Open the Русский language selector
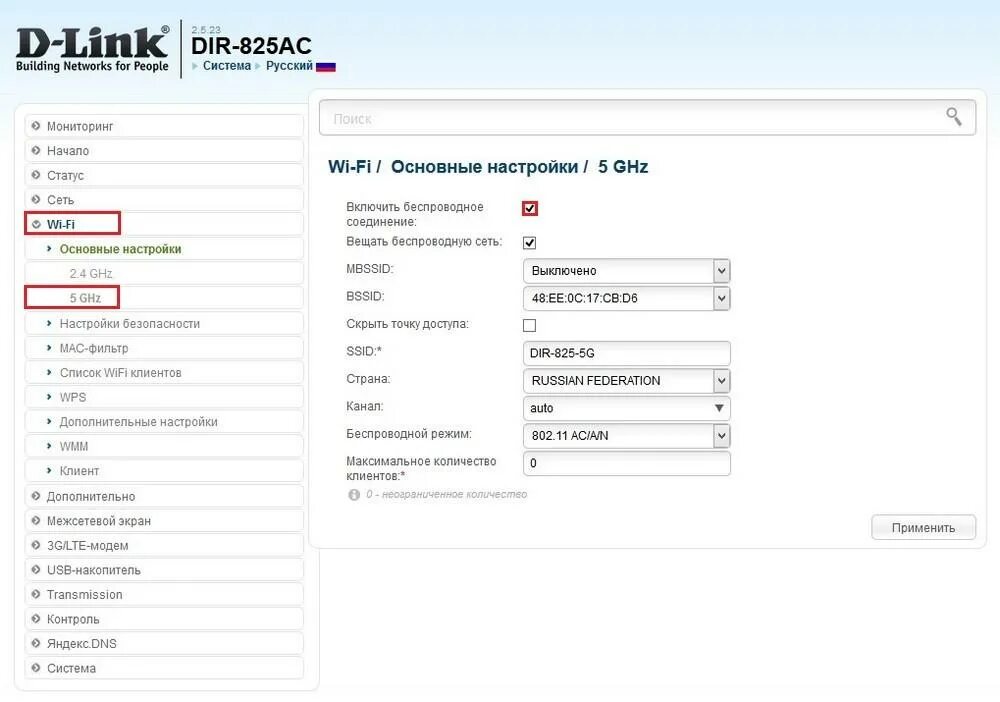 pos(290,66)
